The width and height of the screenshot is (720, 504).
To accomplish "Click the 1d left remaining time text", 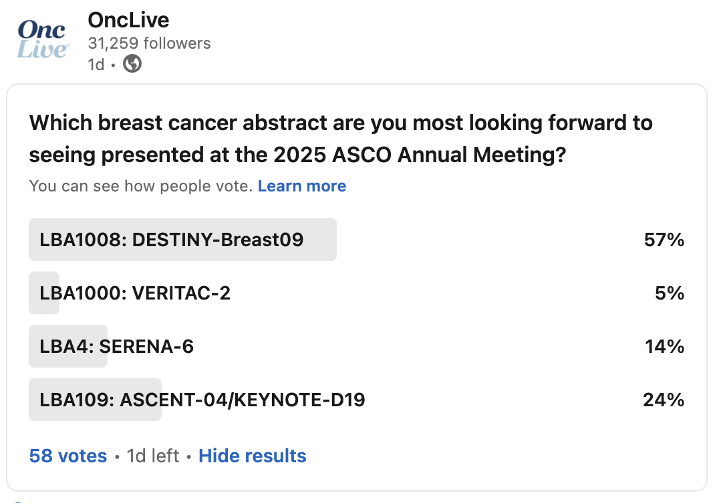I will pyautogui.click(x=153, y=456).
